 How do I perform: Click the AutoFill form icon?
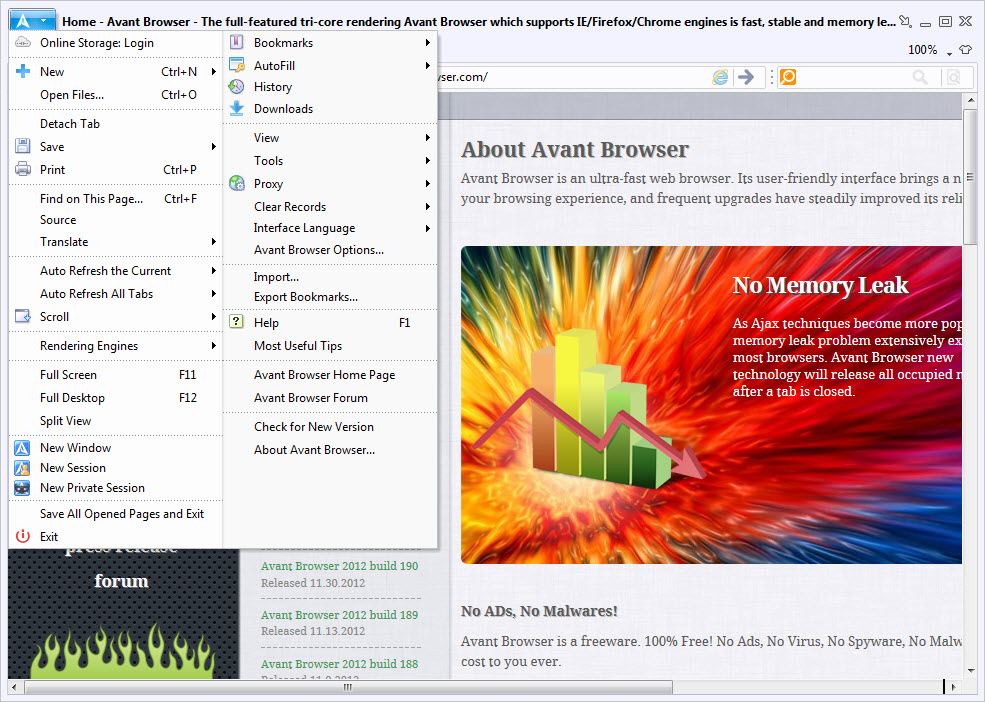237,65
